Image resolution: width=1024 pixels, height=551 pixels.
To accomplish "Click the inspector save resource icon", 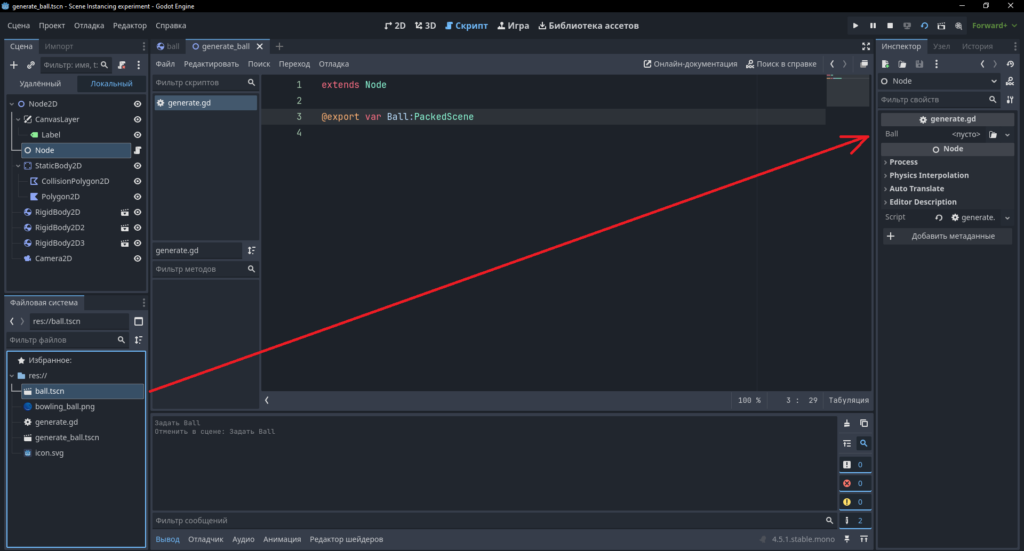I will [x=919, y=64].
